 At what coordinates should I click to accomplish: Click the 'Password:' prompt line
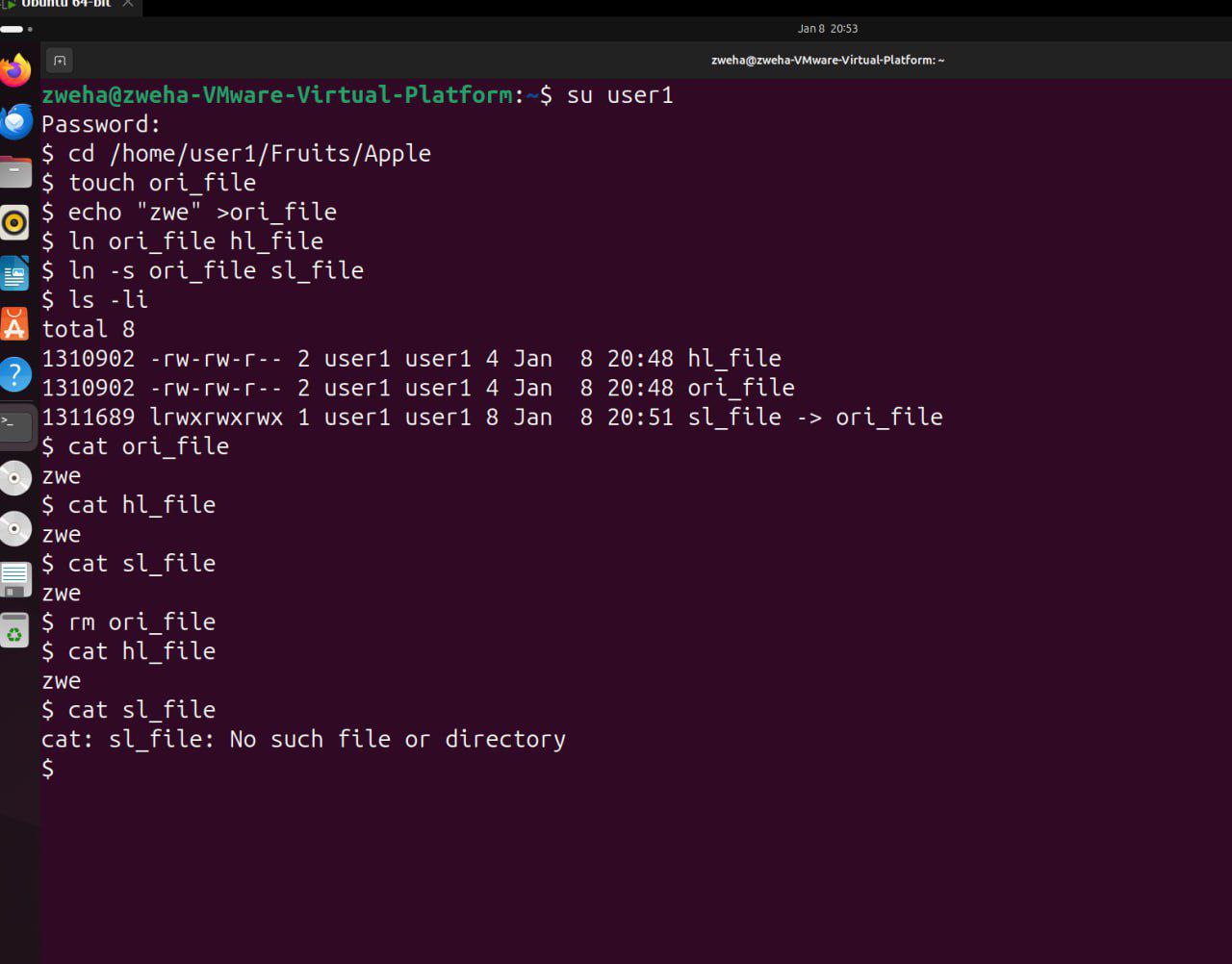(101, 125)
